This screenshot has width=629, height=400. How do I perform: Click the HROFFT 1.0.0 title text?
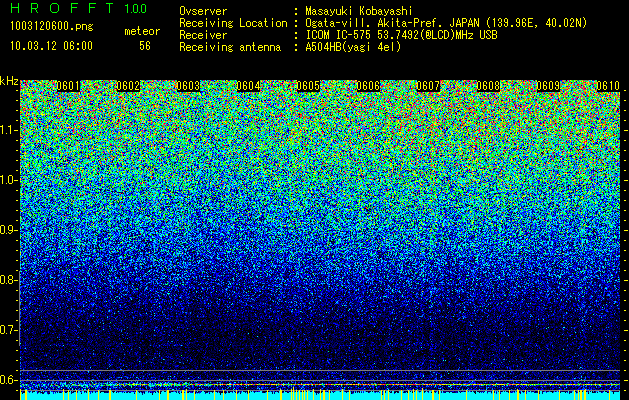point(79,8)
